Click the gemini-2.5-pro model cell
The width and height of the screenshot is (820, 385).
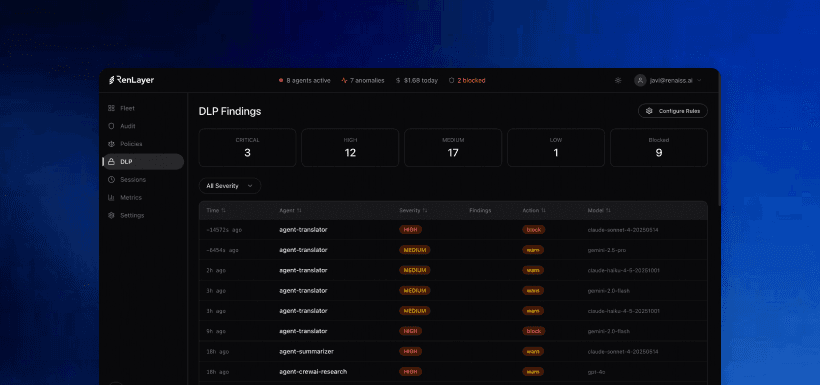click(607, 250)
